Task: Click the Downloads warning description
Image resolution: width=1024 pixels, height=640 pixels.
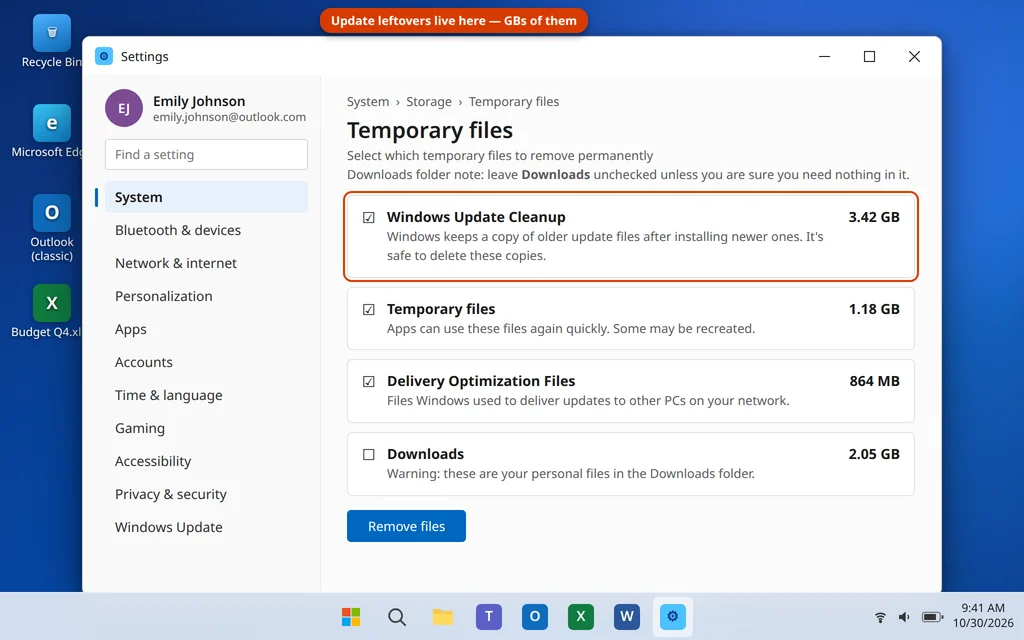Action: tap(571, 473)
